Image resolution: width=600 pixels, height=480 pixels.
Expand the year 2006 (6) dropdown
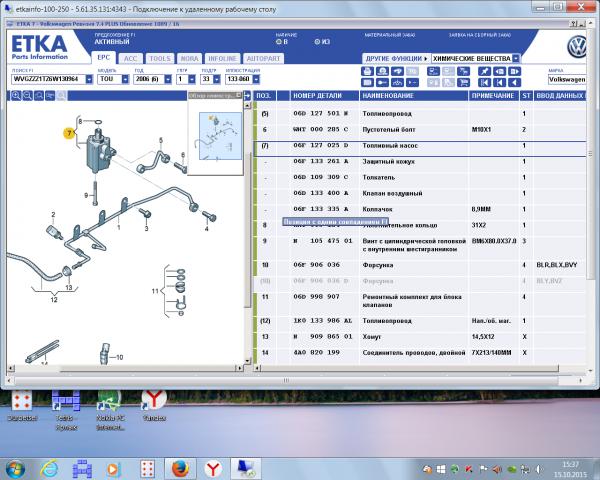(x=168, y=79)
